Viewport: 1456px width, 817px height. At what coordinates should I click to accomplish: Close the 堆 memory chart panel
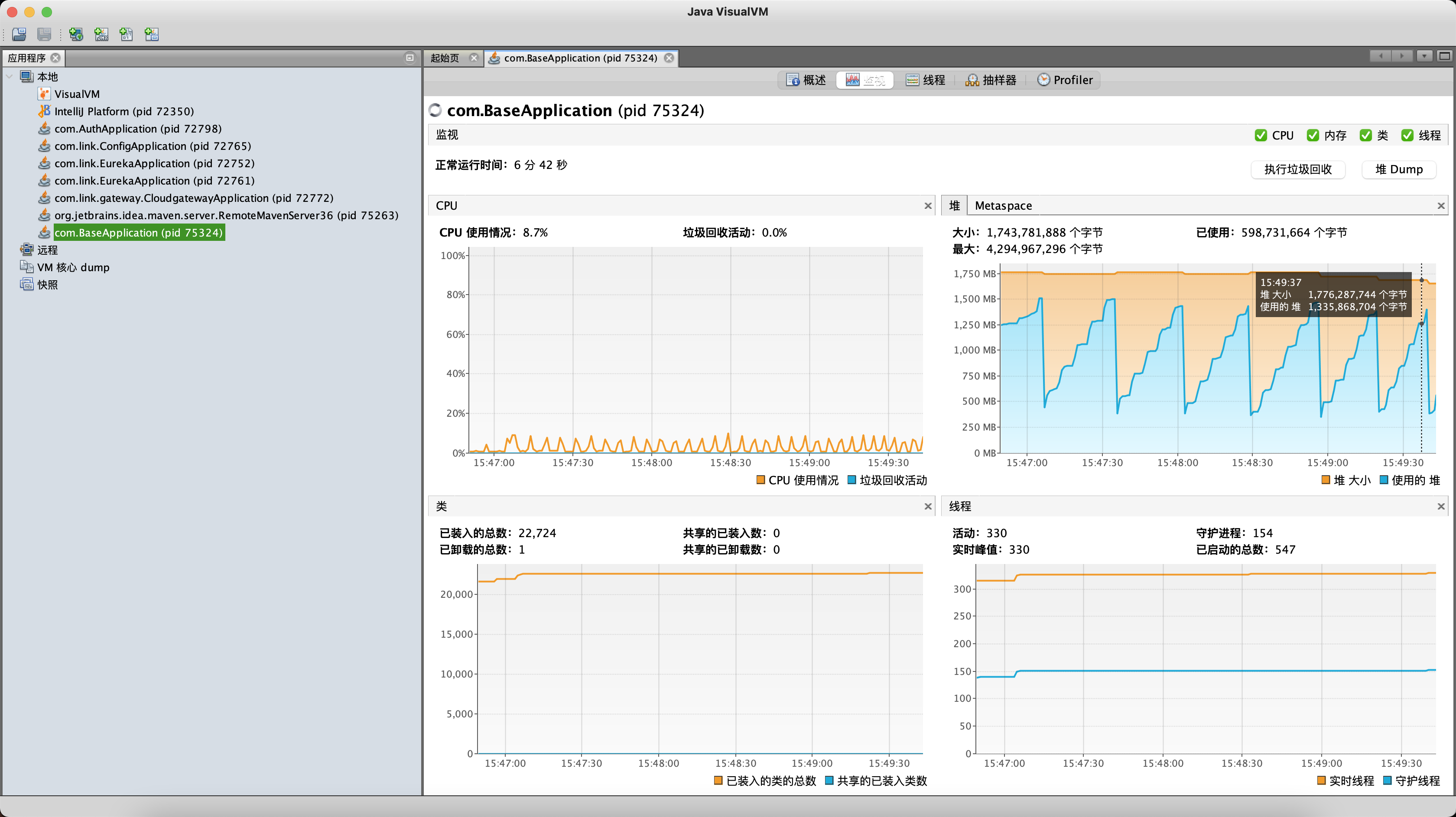pyautogui.click(x=1441, y=206)
